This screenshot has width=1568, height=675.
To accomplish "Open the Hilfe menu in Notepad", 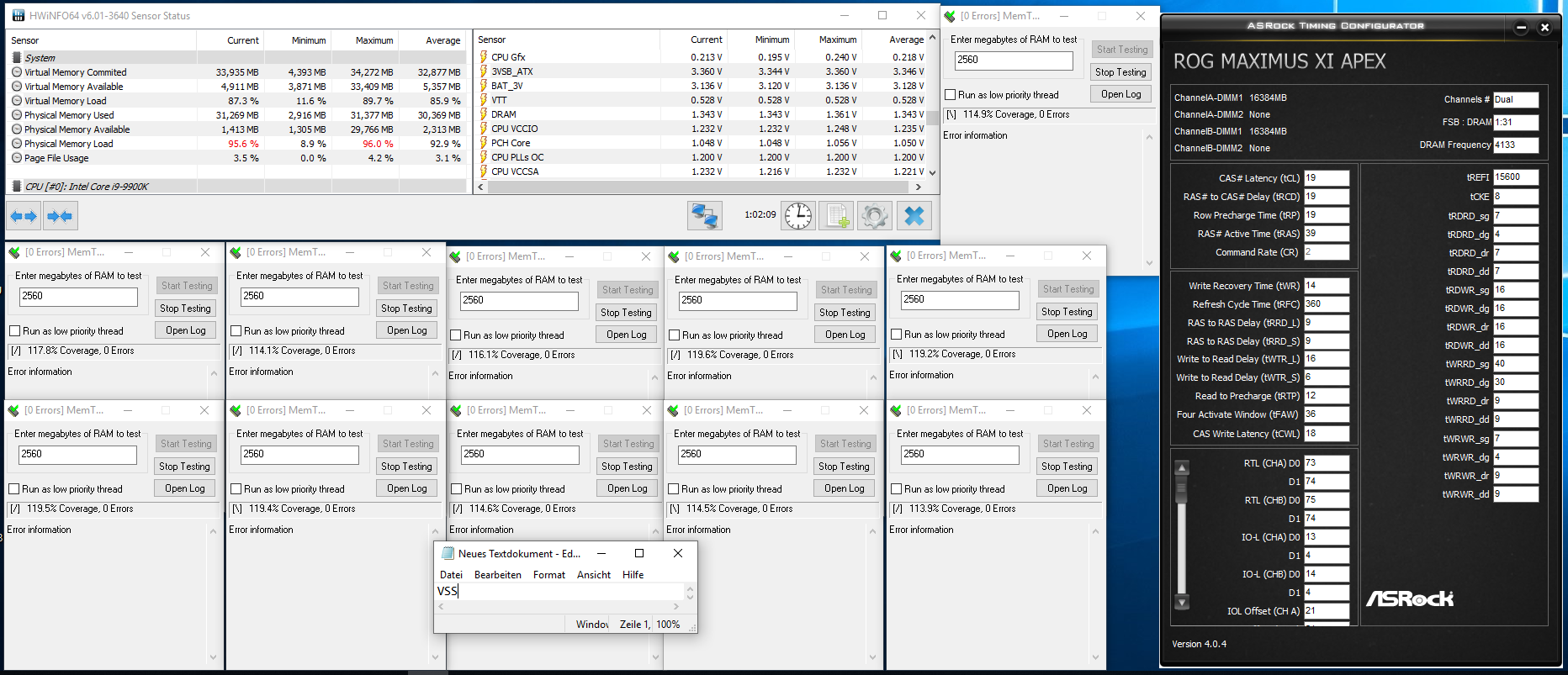I will 633,575.
